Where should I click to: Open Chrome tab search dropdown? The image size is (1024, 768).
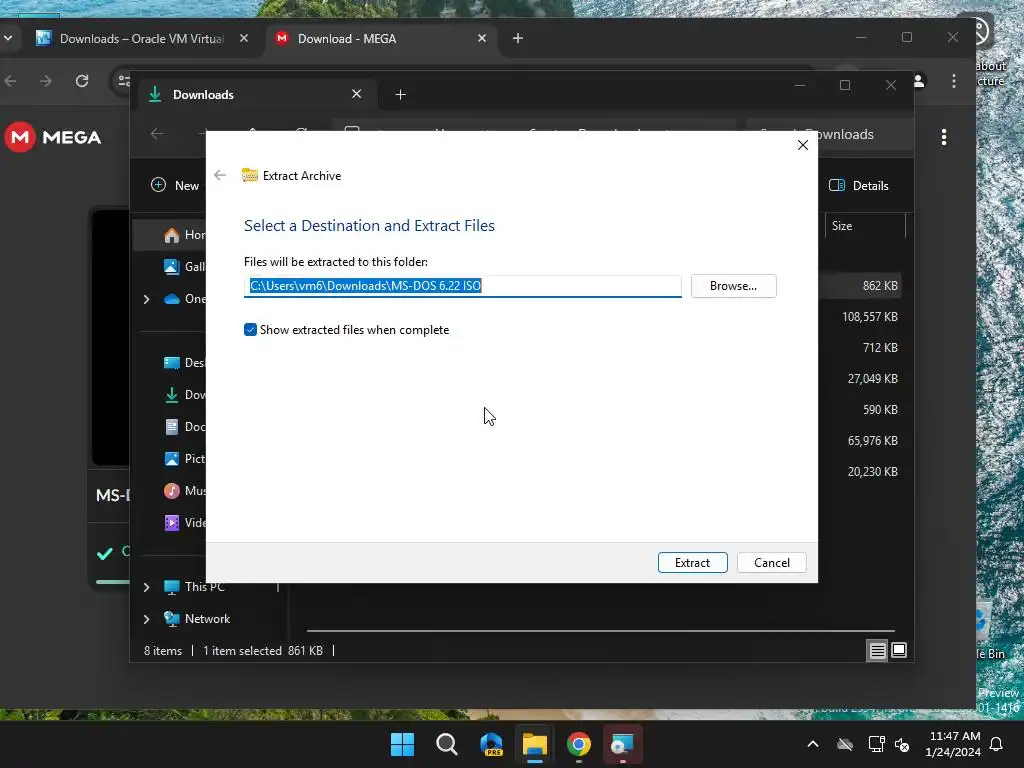(x=8, y=38)
